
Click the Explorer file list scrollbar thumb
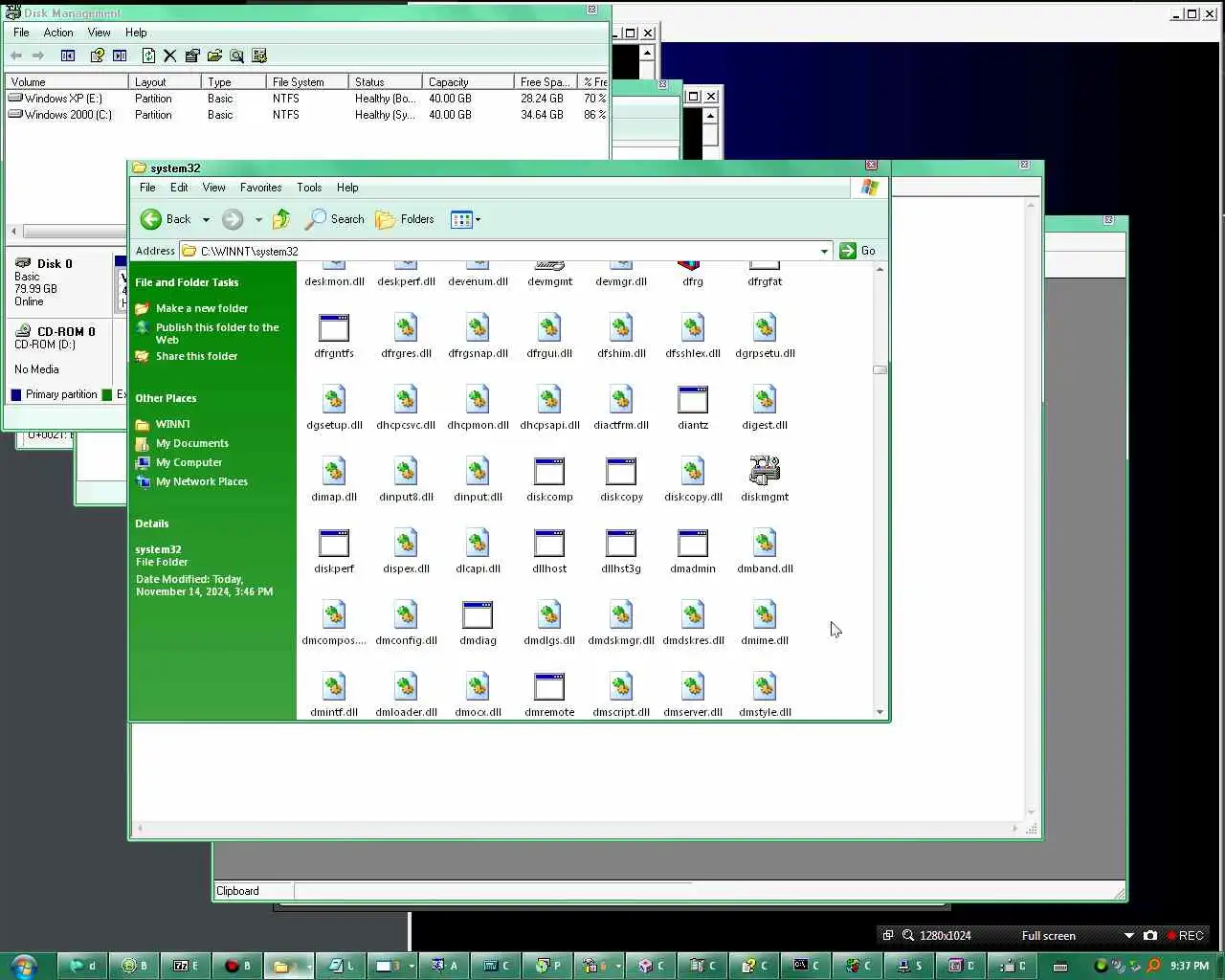pos(880,369)
